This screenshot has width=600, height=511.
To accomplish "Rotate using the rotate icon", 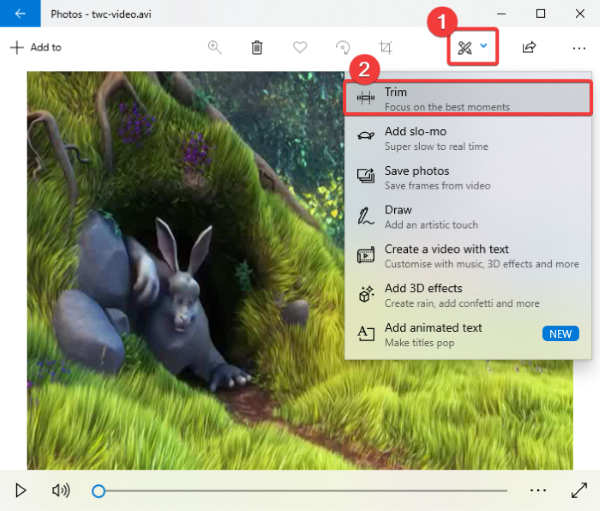I will pyautogui.click(x=343, y=48).
